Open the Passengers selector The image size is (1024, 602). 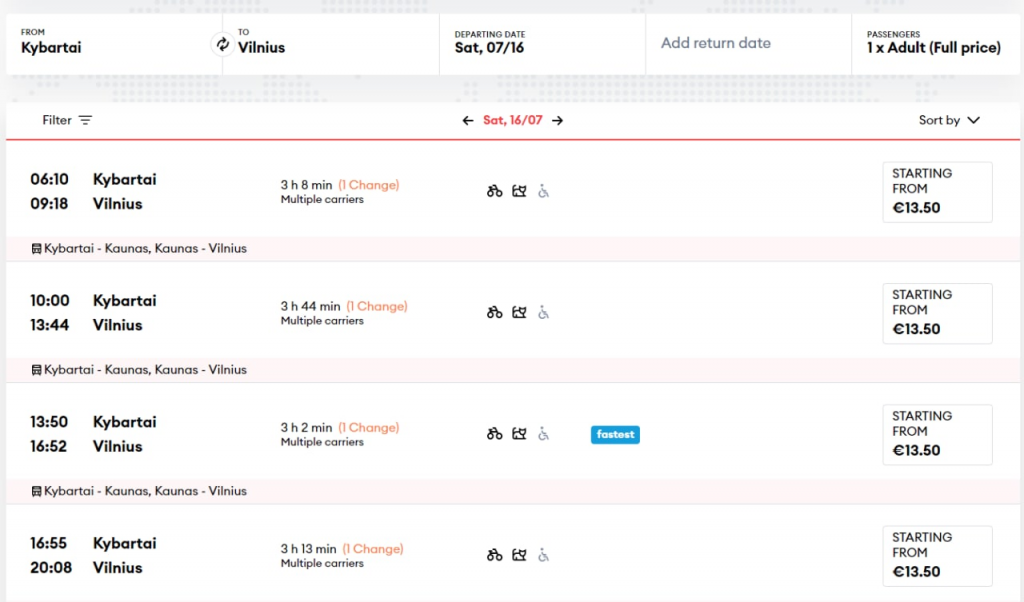point(933,43)
